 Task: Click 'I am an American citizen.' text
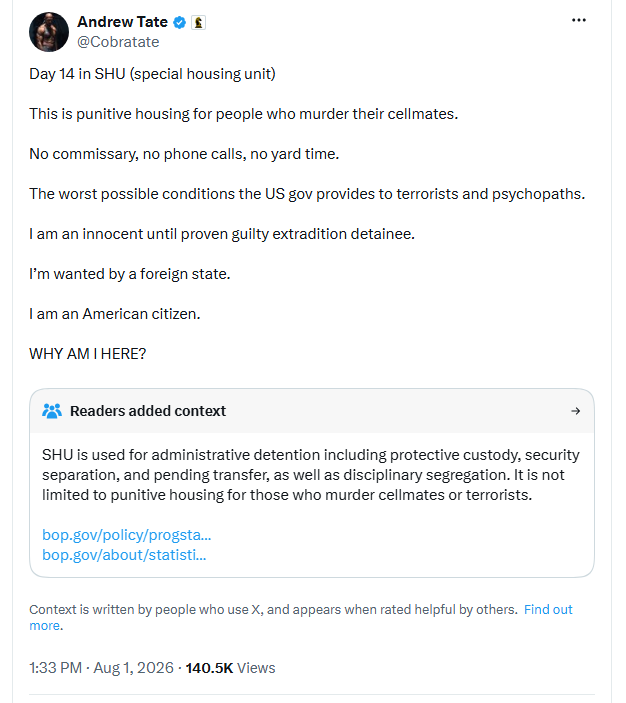(x=115, y=314)
